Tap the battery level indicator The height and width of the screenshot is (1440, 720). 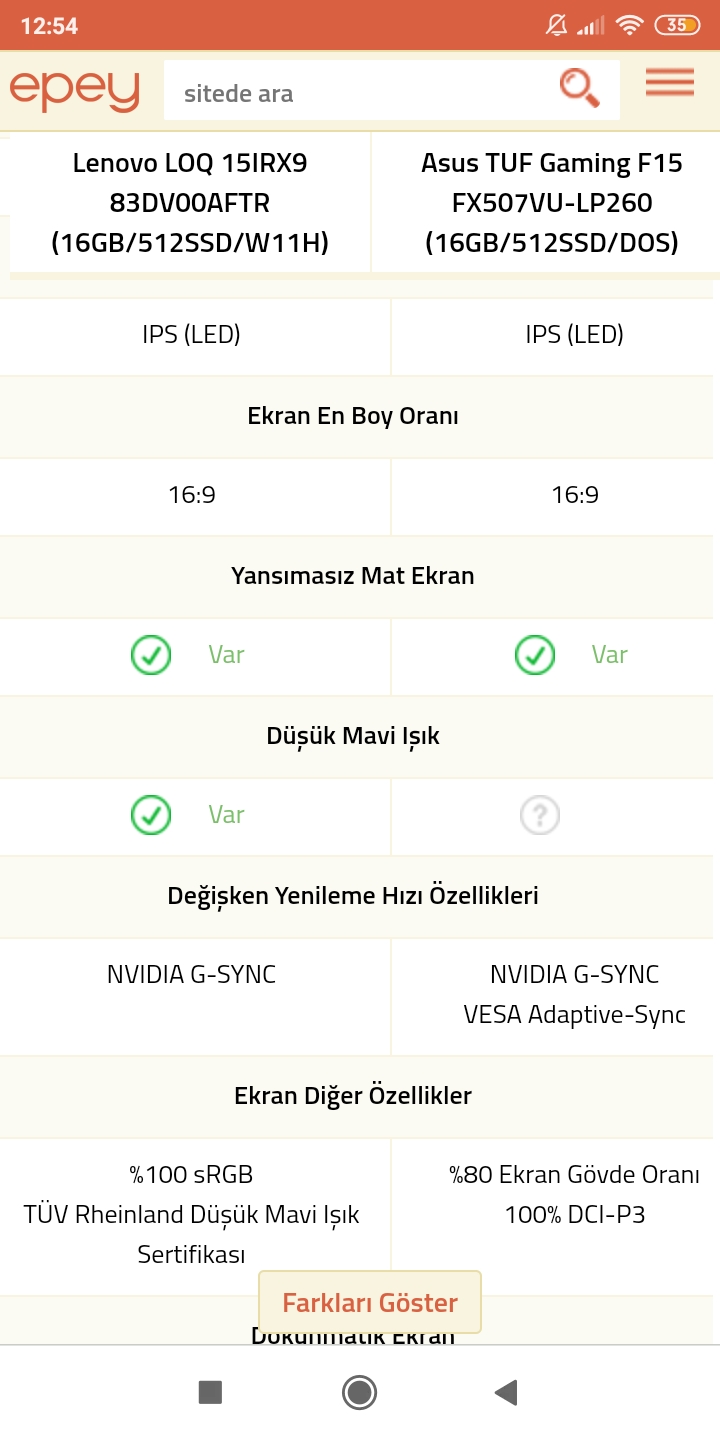pos(677,25)
